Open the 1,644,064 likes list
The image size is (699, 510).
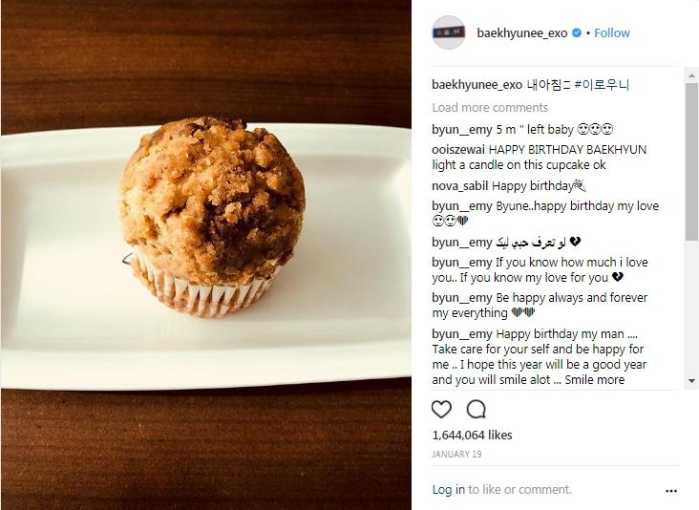(472, 435)
